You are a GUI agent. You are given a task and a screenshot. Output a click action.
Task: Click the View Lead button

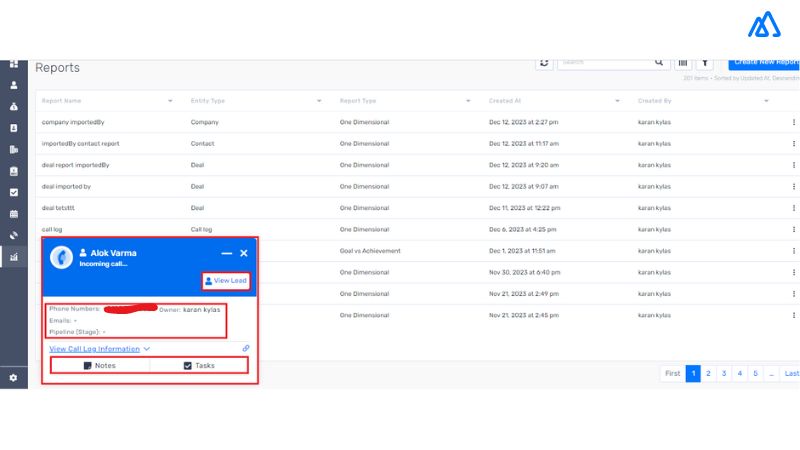click(x=225, y=281)
